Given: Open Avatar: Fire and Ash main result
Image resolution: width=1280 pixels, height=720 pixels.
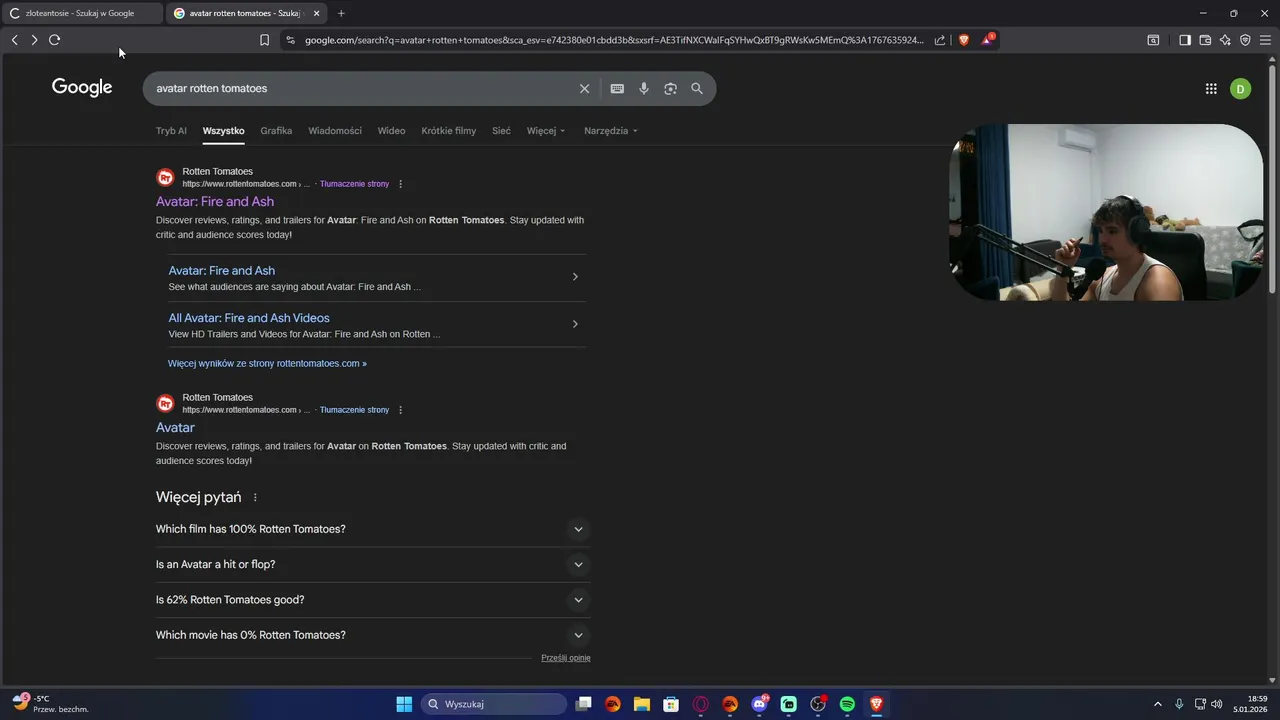Looking at the screenshot, I should [x=215, y=202].
